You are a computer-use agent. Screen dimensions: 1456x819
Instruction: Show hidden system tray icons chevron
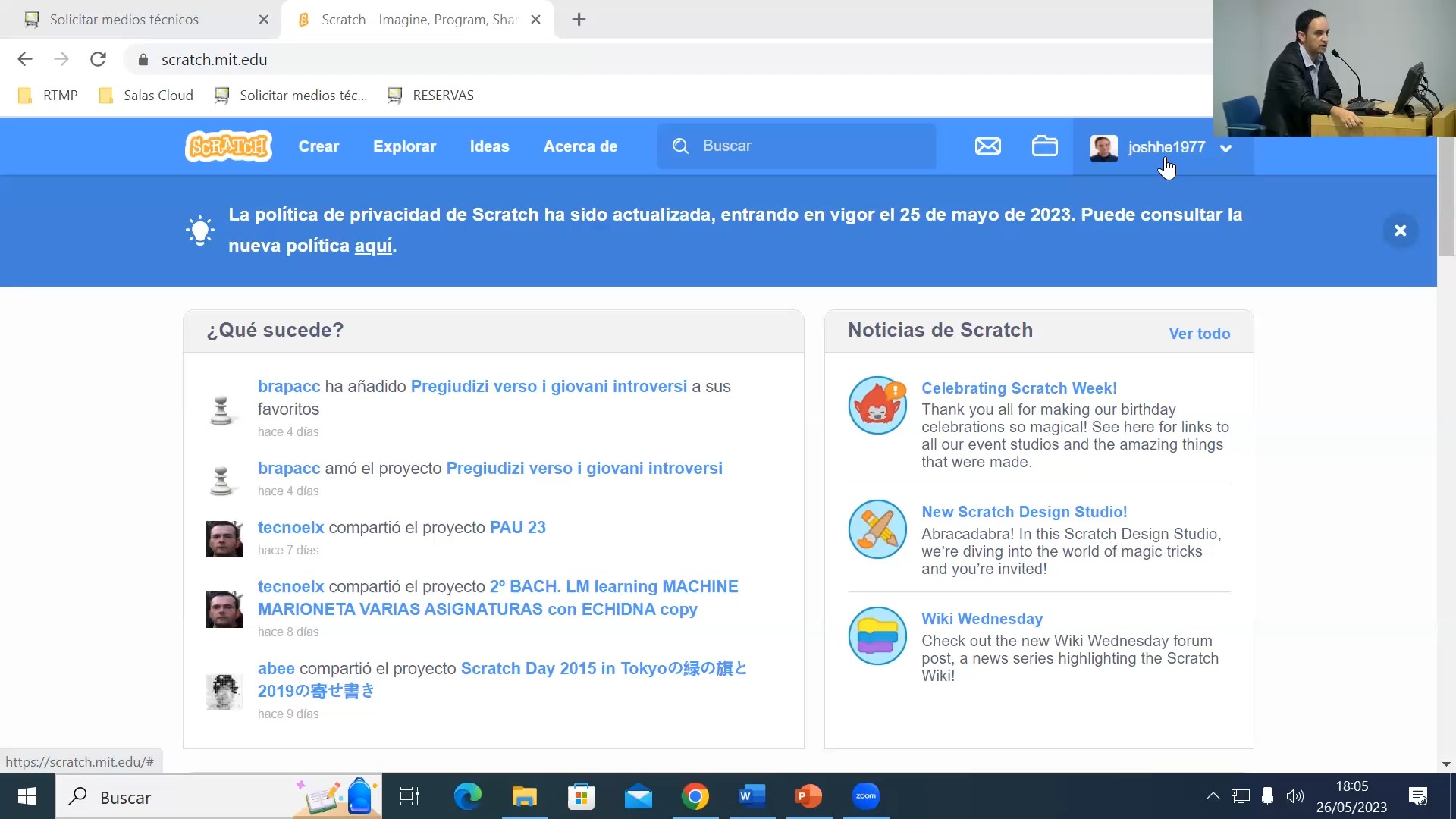click(x=1213, y=796)
